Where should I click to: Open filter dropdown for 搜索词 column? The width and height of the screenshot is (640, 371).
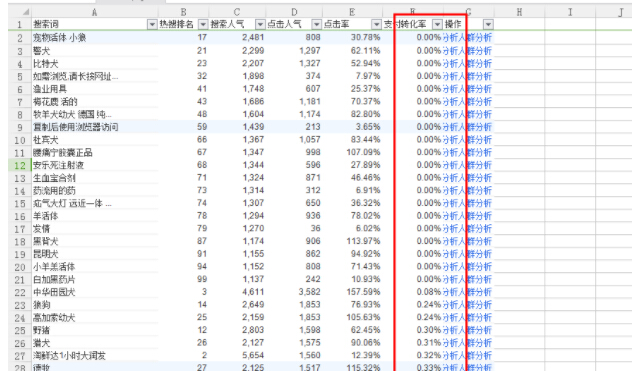click(x=152, y=24)
